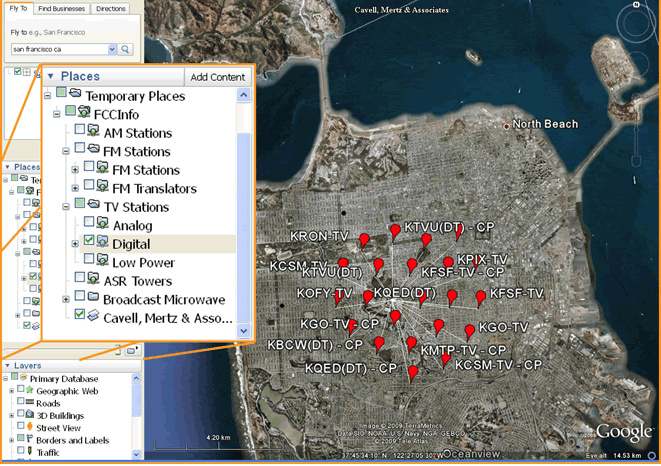
Task: Switch to the Find Businesses tab
Action: coord(62,8)
